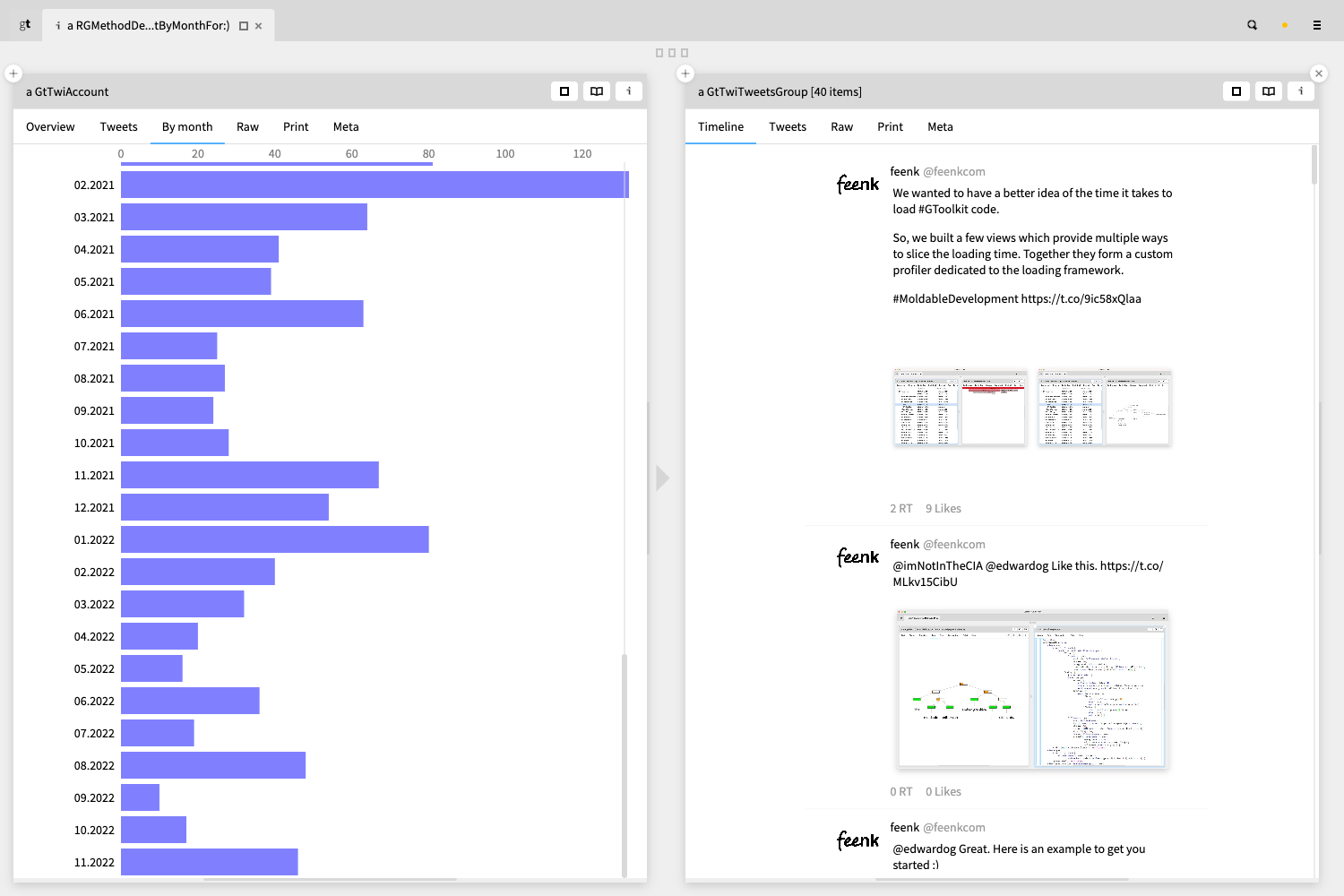Click the gt home logo
Viewport: 1344px width, 896px height.
(x=25, y=24)
